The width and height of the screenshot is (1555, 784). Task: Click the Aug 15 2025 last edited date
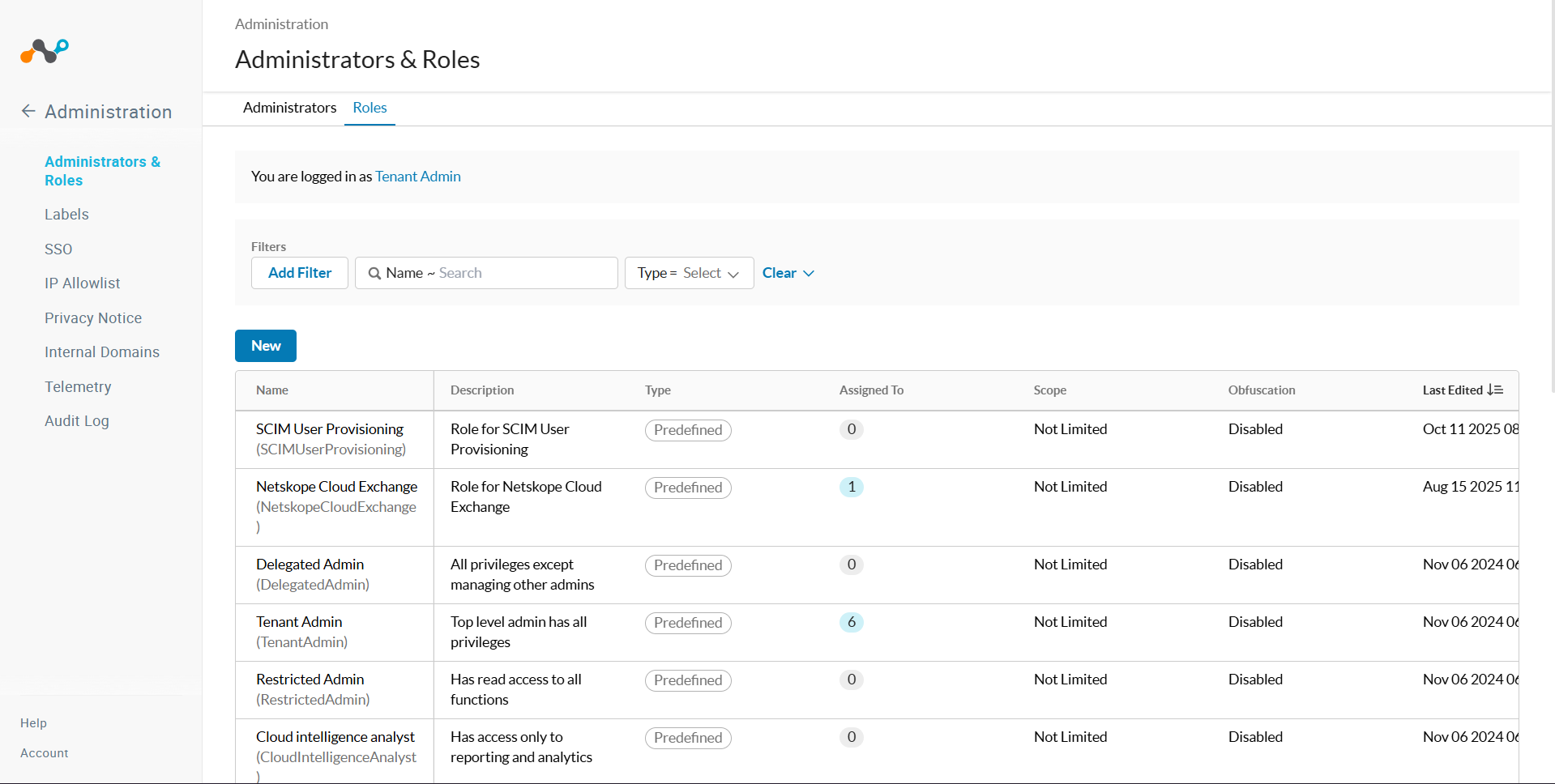pyautogui.click(x=1471, y=486)
